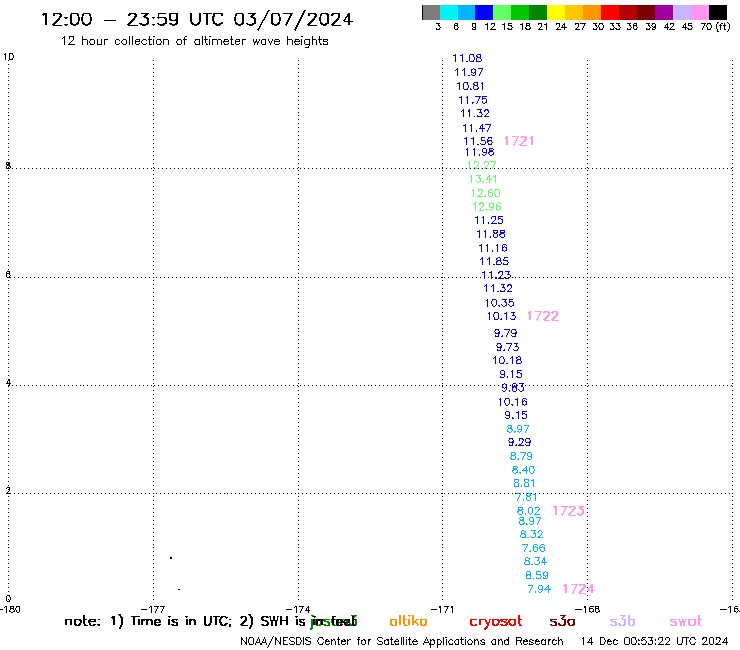Click the swot satellite label

tap(686, 621)
